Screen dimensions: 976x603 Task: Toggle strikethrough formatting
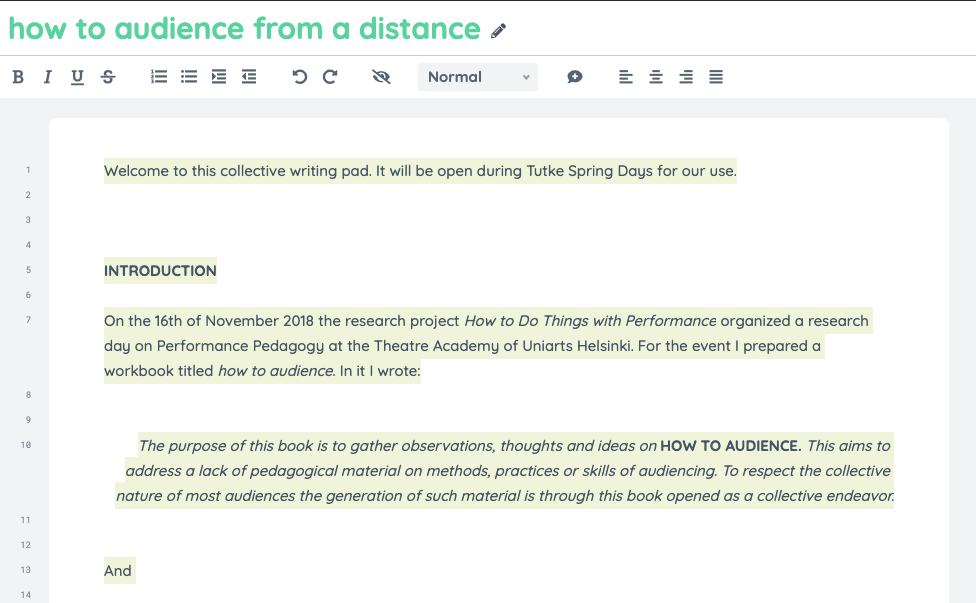(x=108, y=77)
